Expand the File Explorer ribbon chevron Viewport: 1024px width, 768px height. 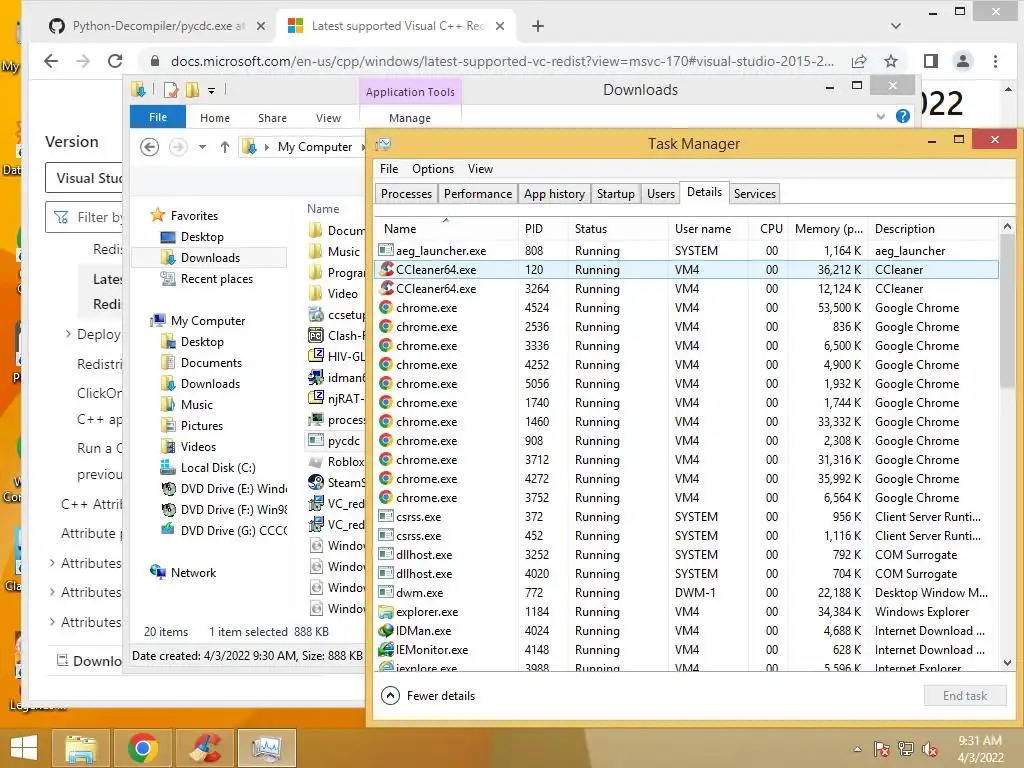tap(880, 116)
